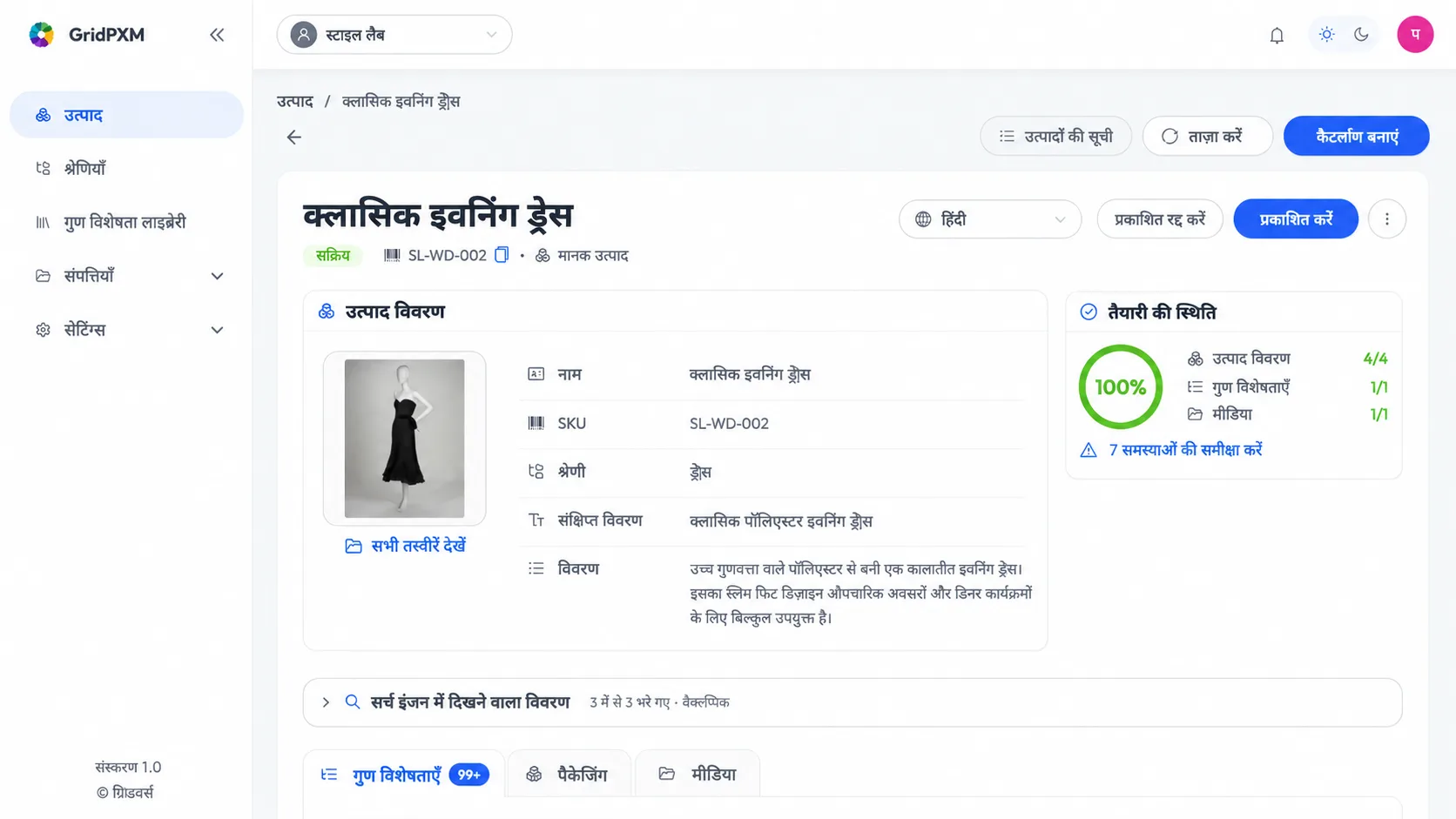The width and height of the screenshot is (1456, 819).
Task: Click the globe icon in language selector
Action: coord(923,219)
